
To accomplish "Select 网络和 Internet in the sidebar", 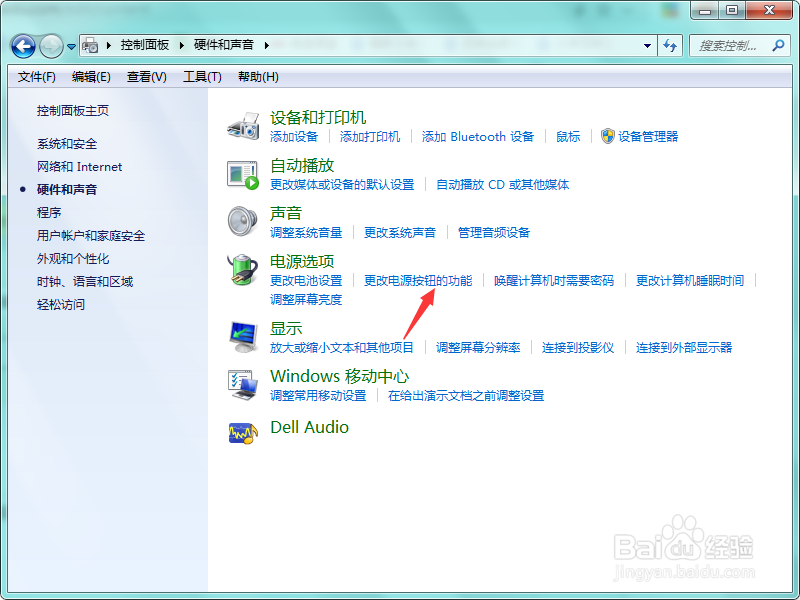I will coord(80,167).
